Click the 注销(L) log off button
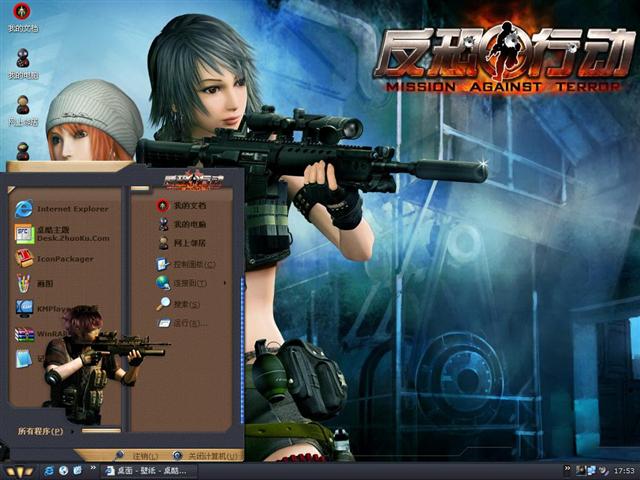Image resolution: width=640 pixels, height=480 pixels. pyautogui.click(x=137, y=456)
